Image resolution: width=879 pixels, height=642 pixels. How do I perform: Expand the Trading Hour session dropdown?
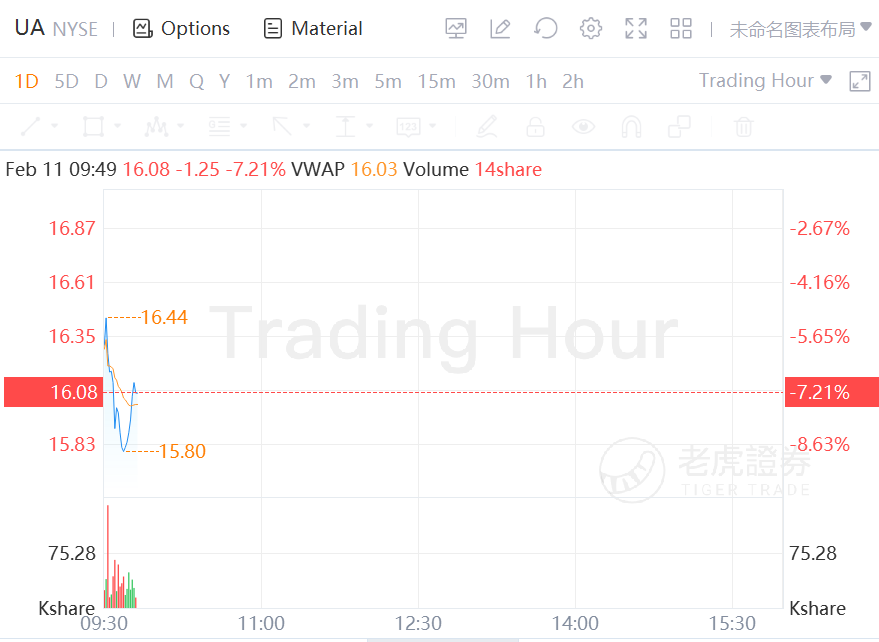(765, 81)
